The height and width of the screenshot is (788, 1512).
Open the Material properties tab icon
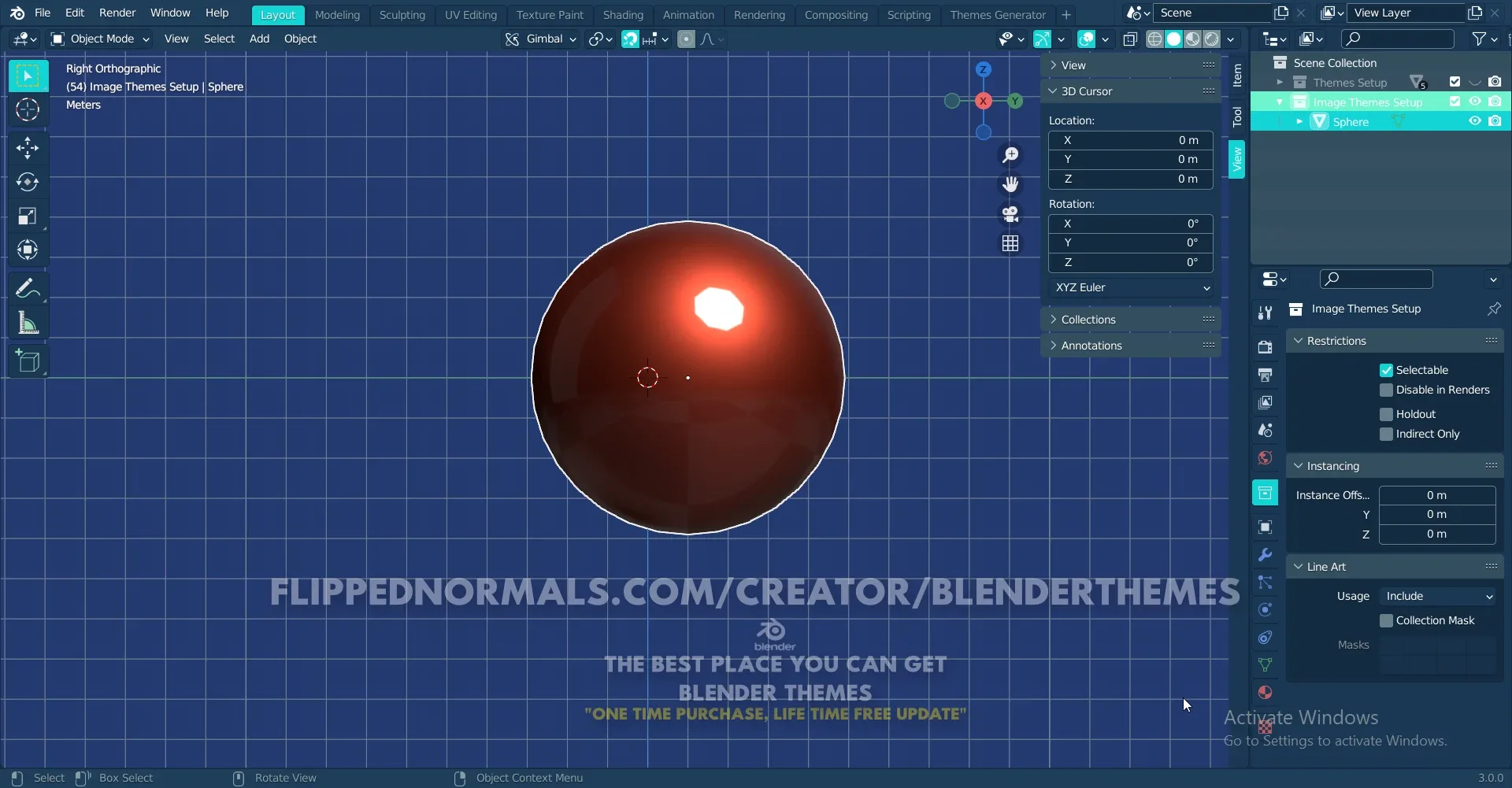[x=1265, y=693]
